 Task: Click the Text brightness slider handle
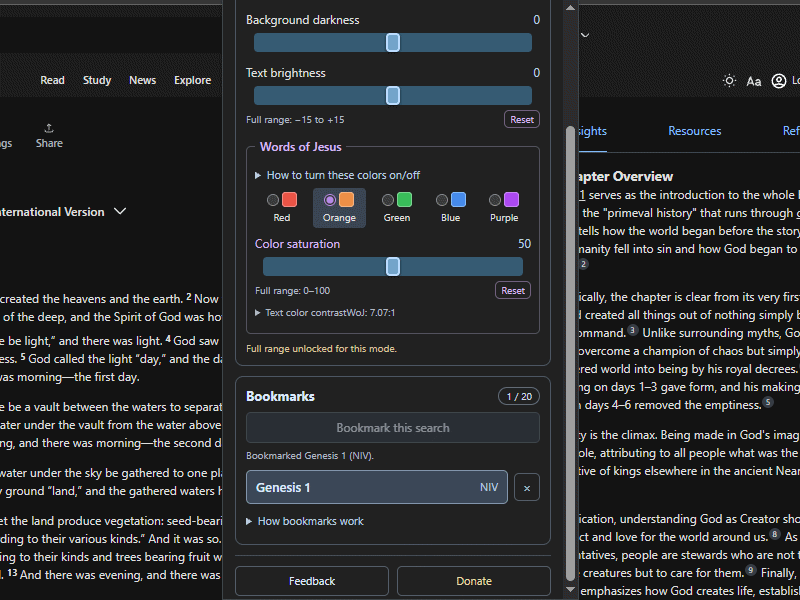pos(393,96)
